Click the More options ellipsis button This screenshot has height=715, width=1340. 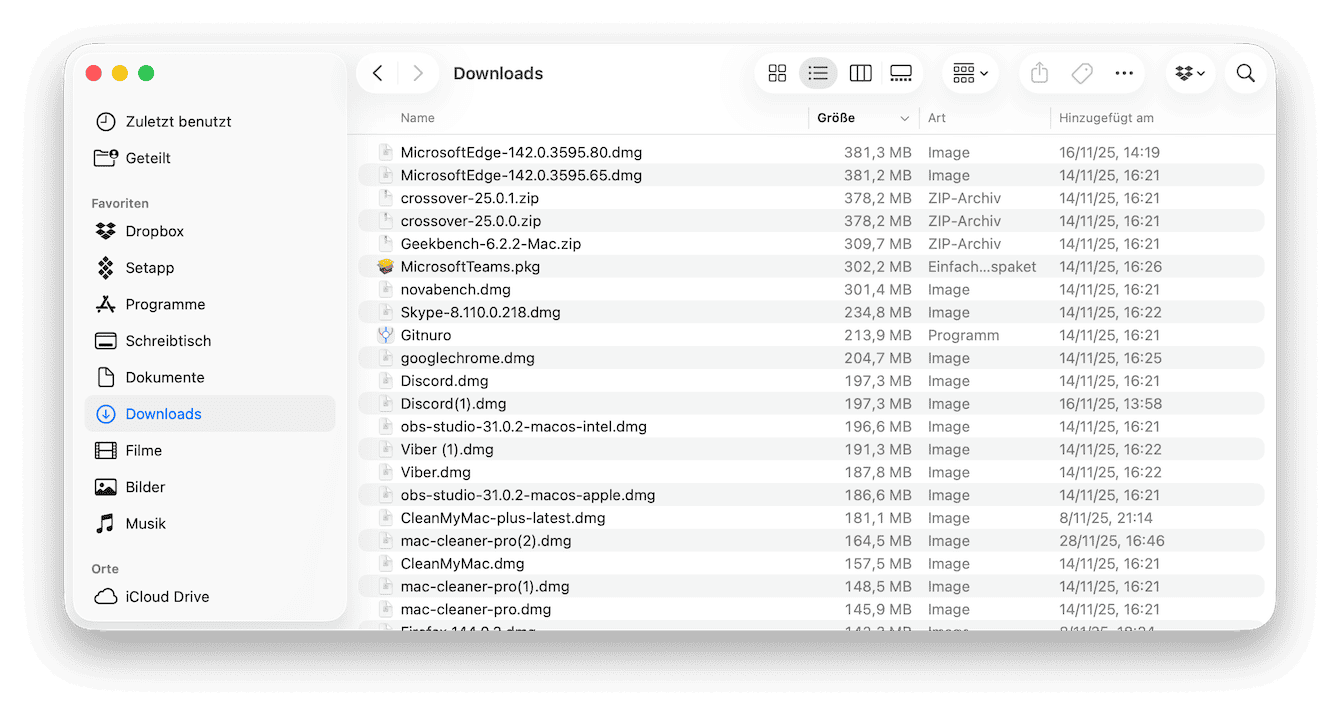tap(1124, 73)
